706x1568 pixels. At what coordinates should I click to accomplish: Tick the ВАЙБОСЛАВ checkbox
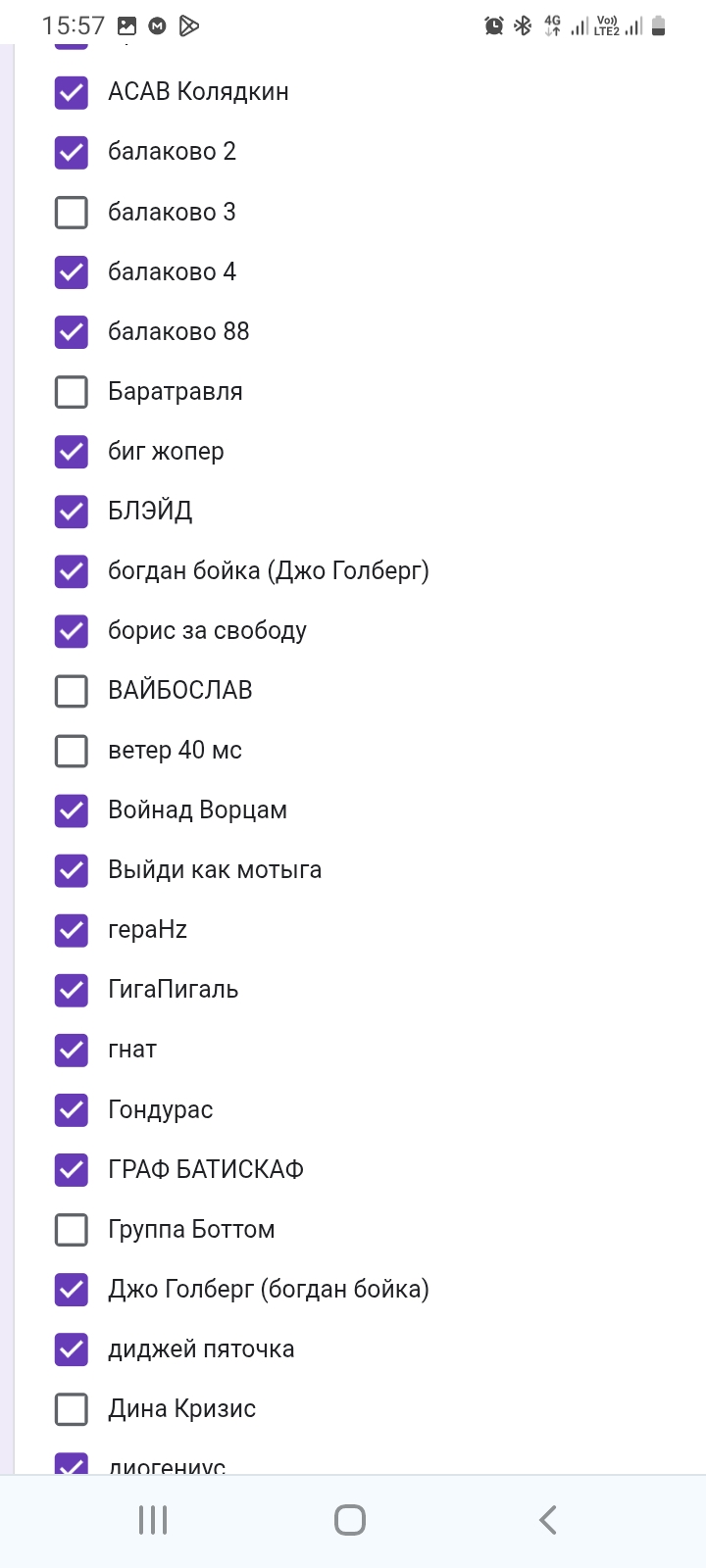(x=72, y=690)
